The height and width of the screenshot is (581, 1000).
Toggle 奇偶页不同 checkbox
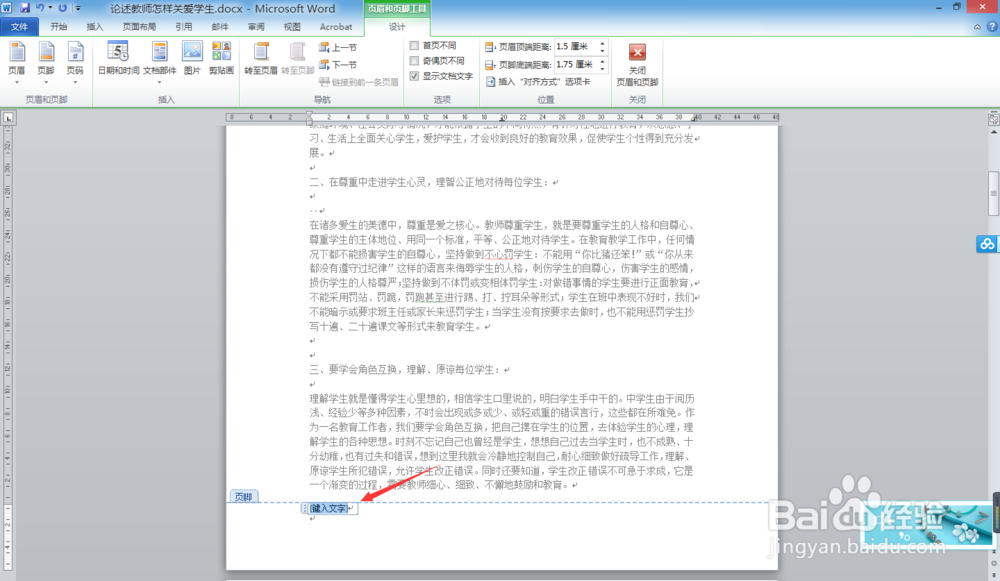[415, 61]
